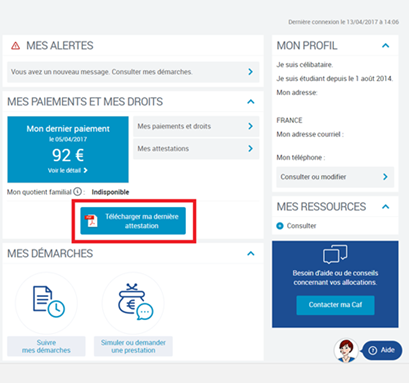Click the PDF icon on the download button

(91, 221)
